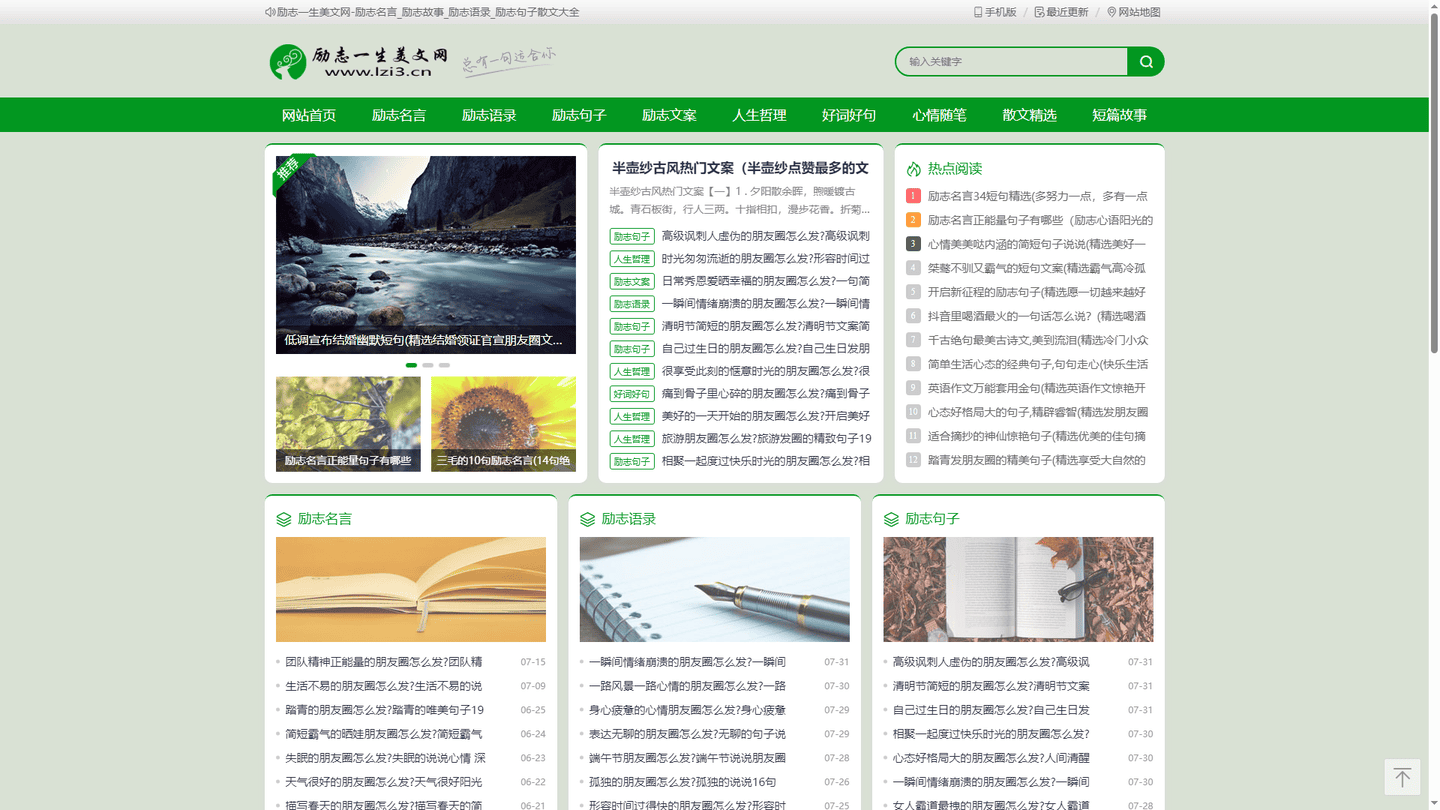The image size is (1440, 810).
Task: Open 网站首页 in navigation bar
Action: (309, 115)
